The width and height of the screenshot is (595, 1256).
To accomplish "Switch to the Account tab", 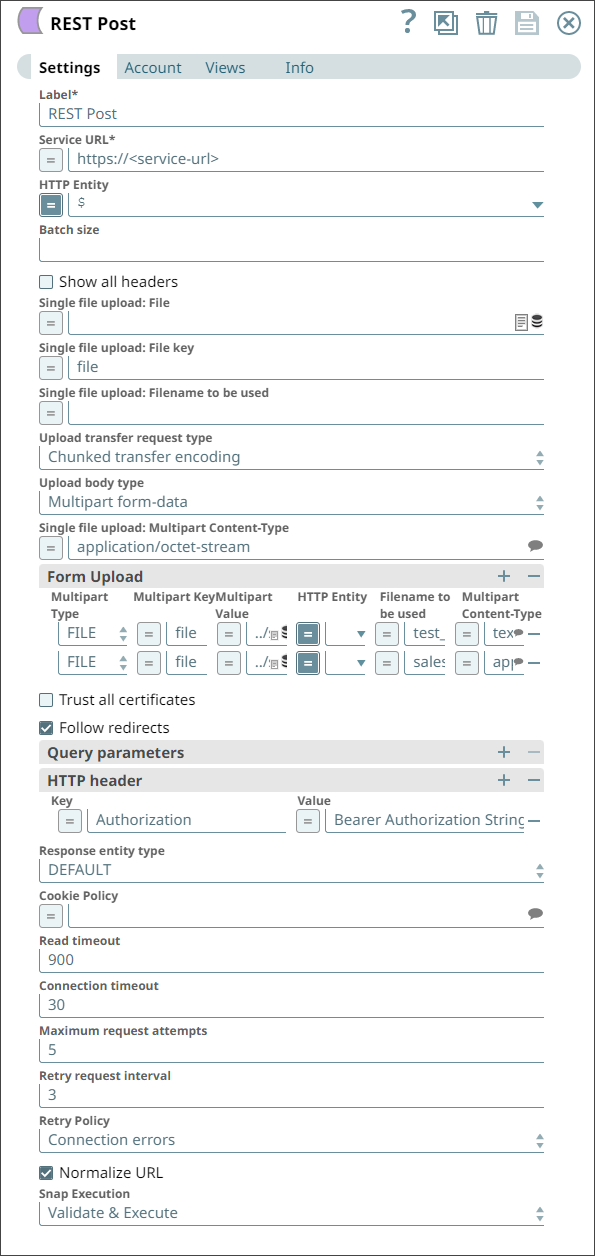I will (x=152, y=67).
